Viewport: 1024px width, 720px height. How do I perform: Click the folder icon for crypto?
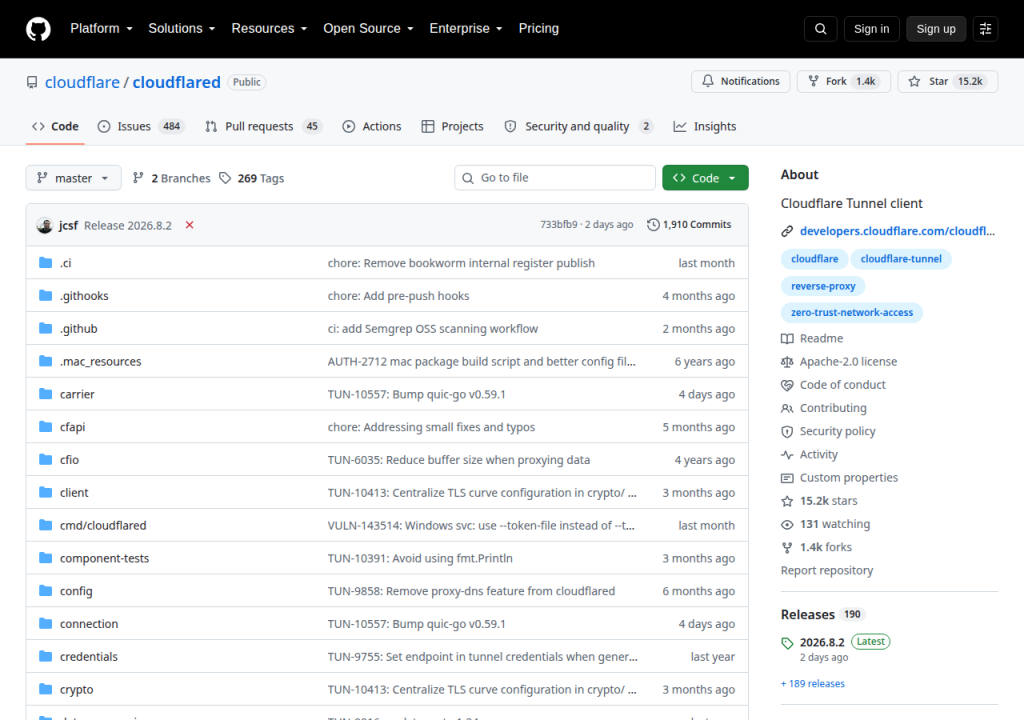click(x=45, y=689)
